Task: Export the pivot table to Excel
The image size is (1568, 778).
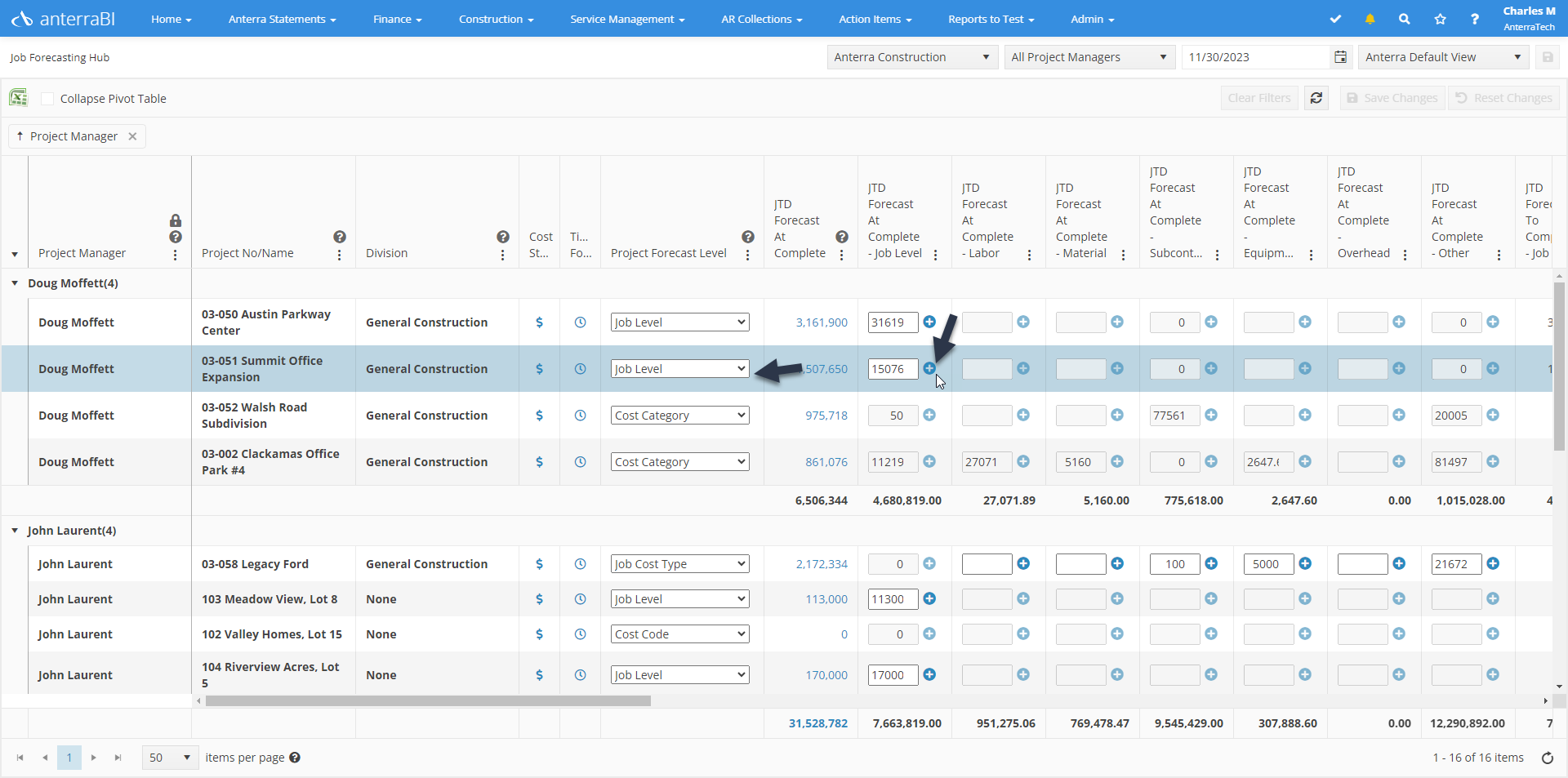Action: pos(18,97)
